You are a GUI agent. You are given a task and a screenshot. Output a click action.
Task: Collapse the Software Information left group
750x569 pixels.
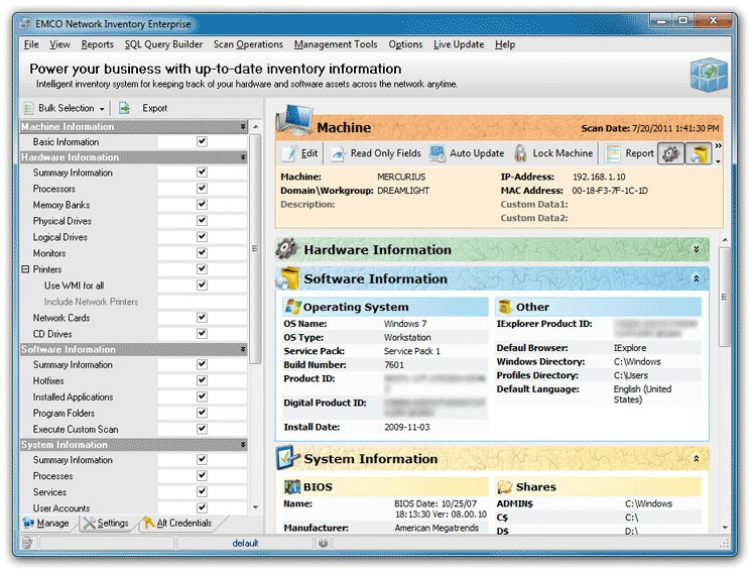[x=243, y=349]
